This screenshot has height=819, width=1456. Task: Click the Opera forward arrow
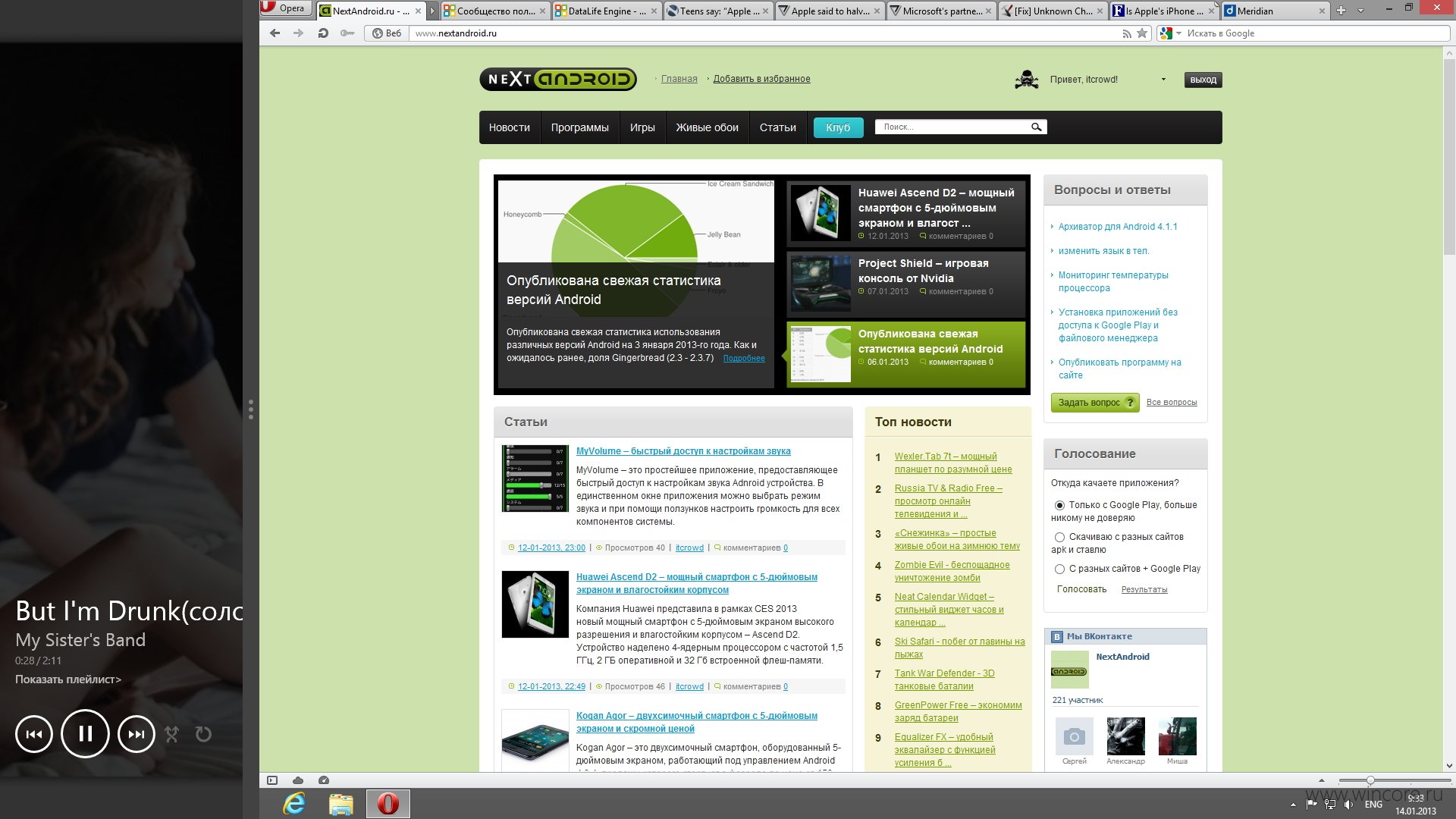[x=298, y=33]
